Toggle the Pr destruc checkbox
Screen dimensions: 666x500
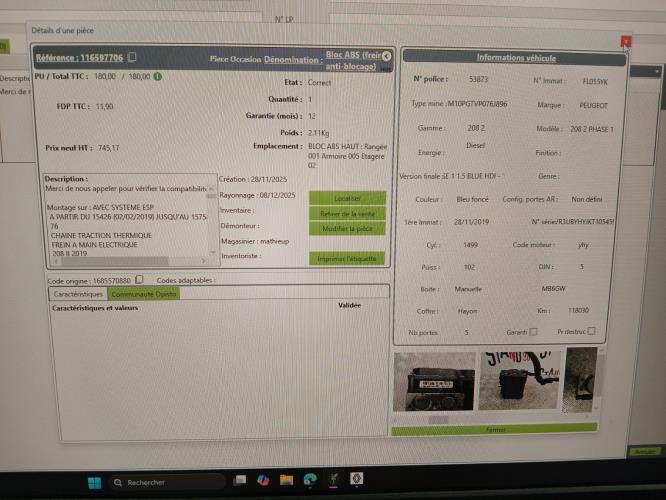click(x=591, y=331)
